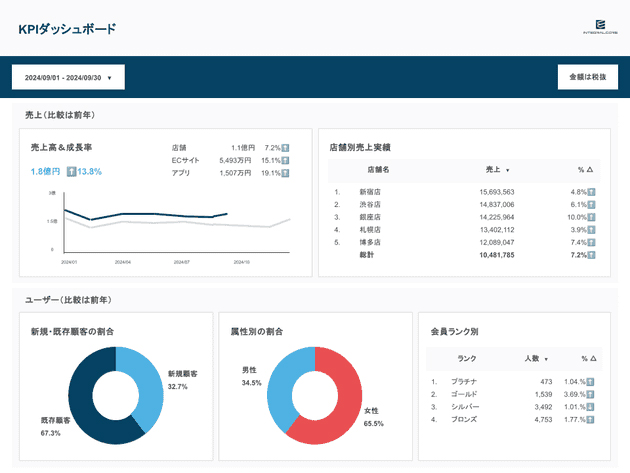The height and width of the screenshot is (473, 630).
Task: Click the up arrow icon beside 13.8% growth
Action: (x=72, y=172)
